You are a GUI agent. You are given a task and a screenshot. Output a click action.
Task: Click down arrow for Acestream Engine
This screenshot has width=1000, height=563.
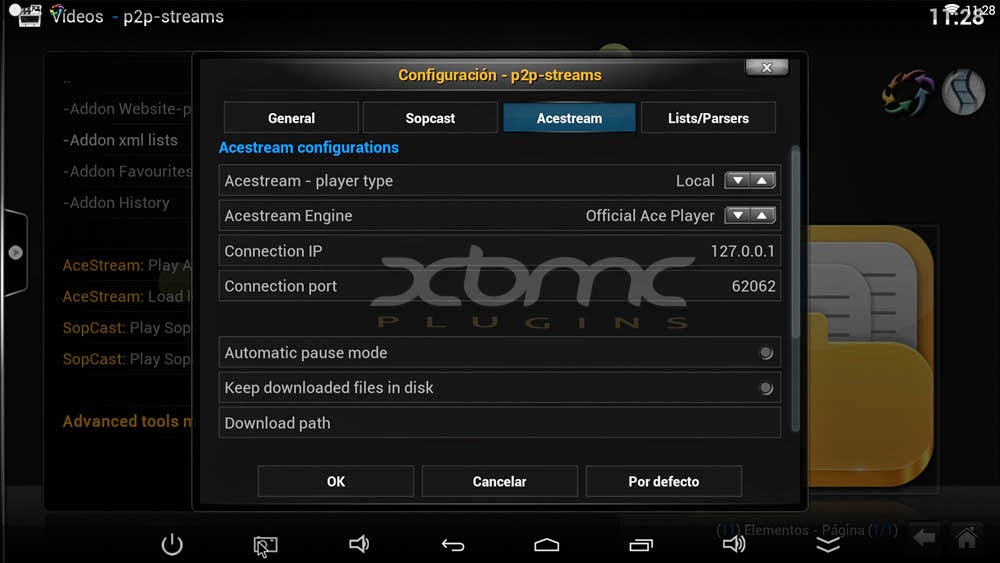tap(737, 216)
